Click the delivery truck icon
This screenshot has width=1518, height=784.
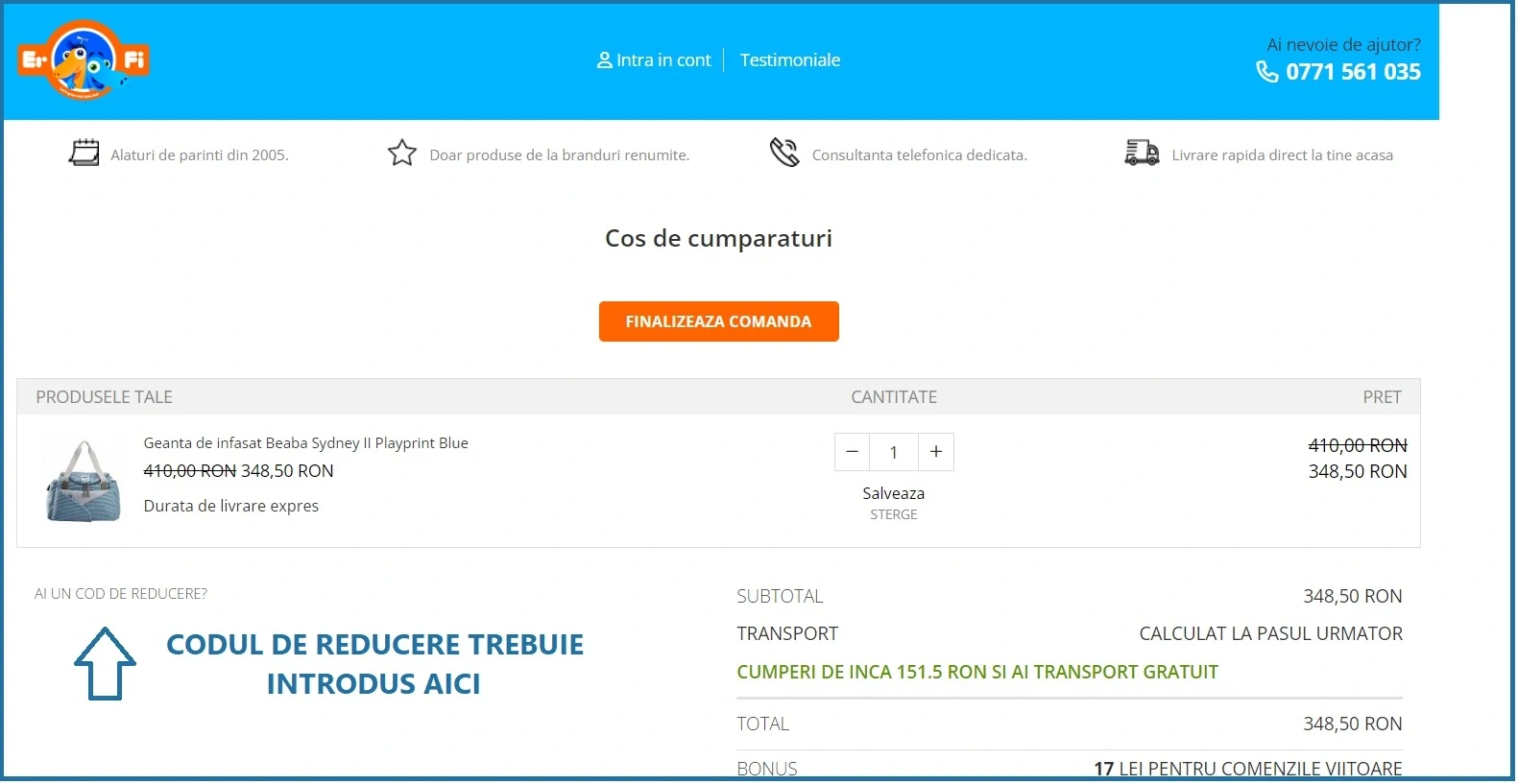1142,153
